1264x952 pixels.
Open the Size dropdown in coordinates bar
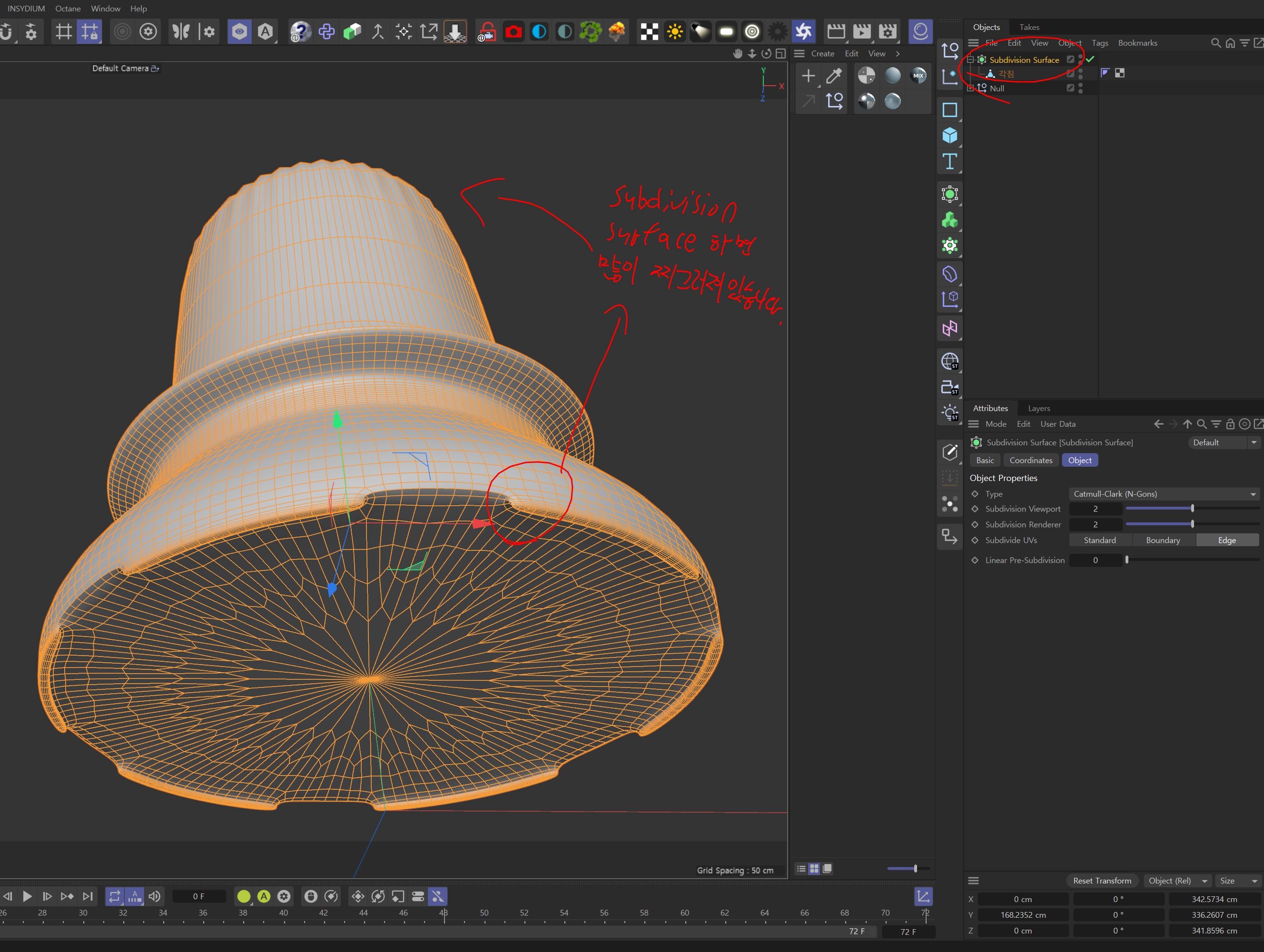[x=1238, y=881]
